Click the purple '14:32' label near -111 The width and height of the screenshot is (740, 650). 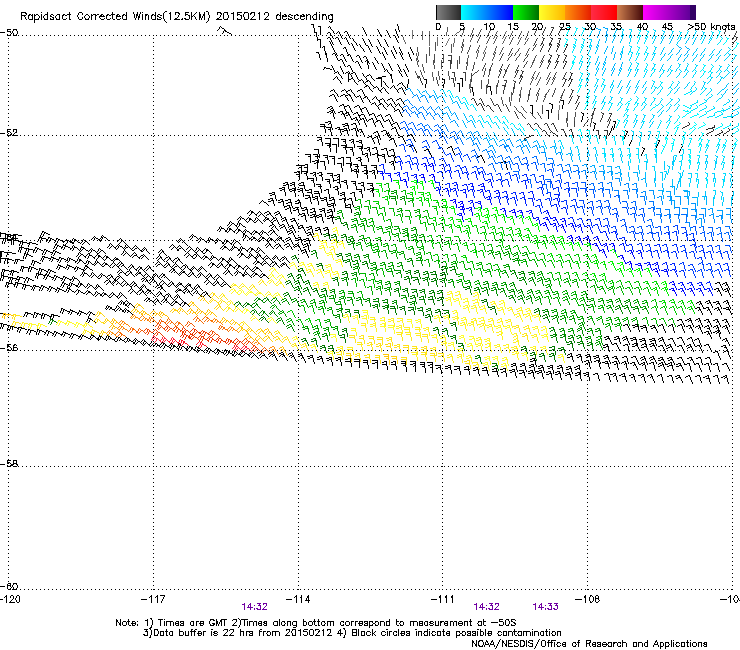[x=487, y=607]
